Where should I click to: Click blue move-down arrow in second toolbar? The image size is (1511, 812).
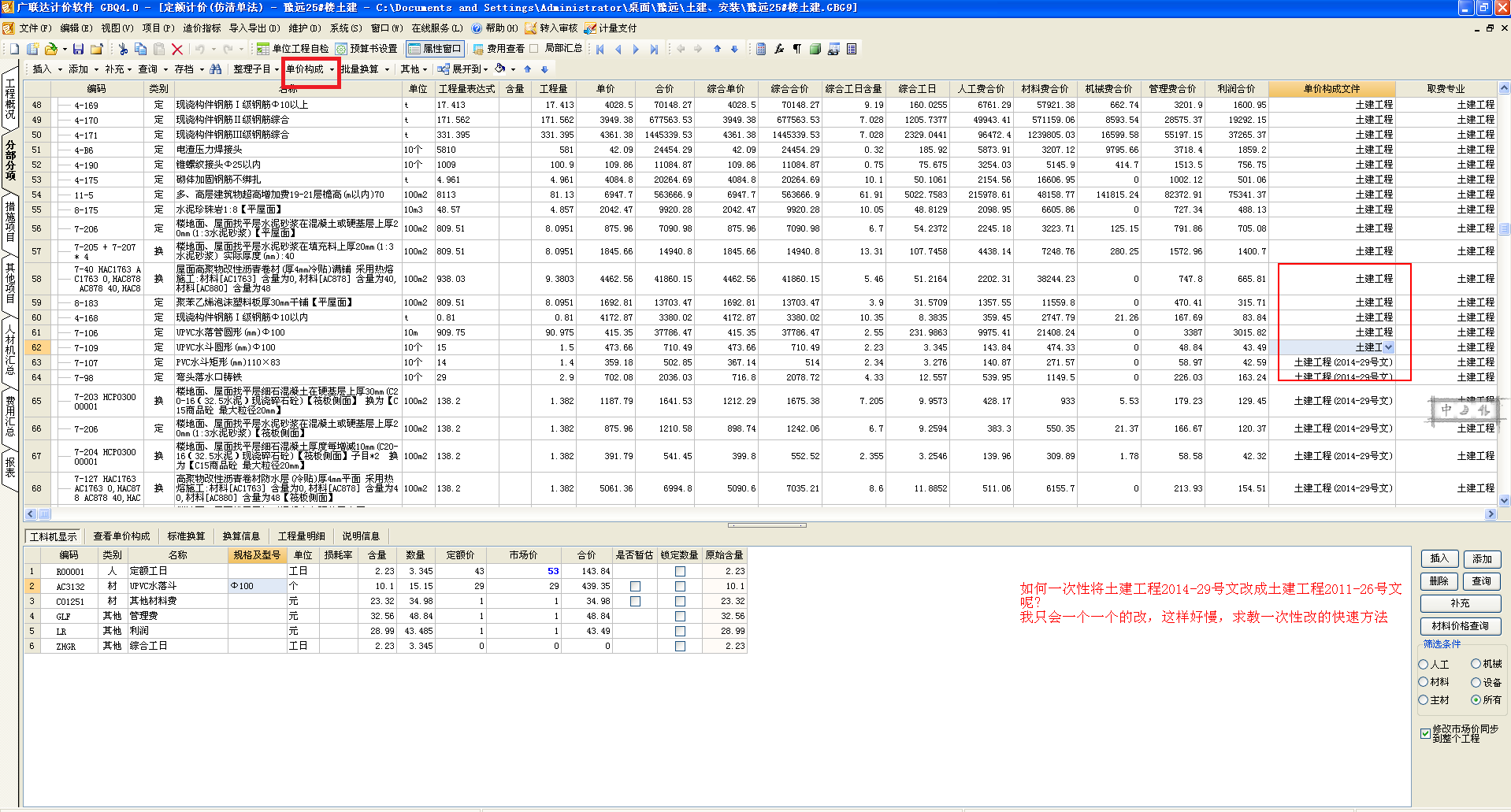[x=544, y=69]
